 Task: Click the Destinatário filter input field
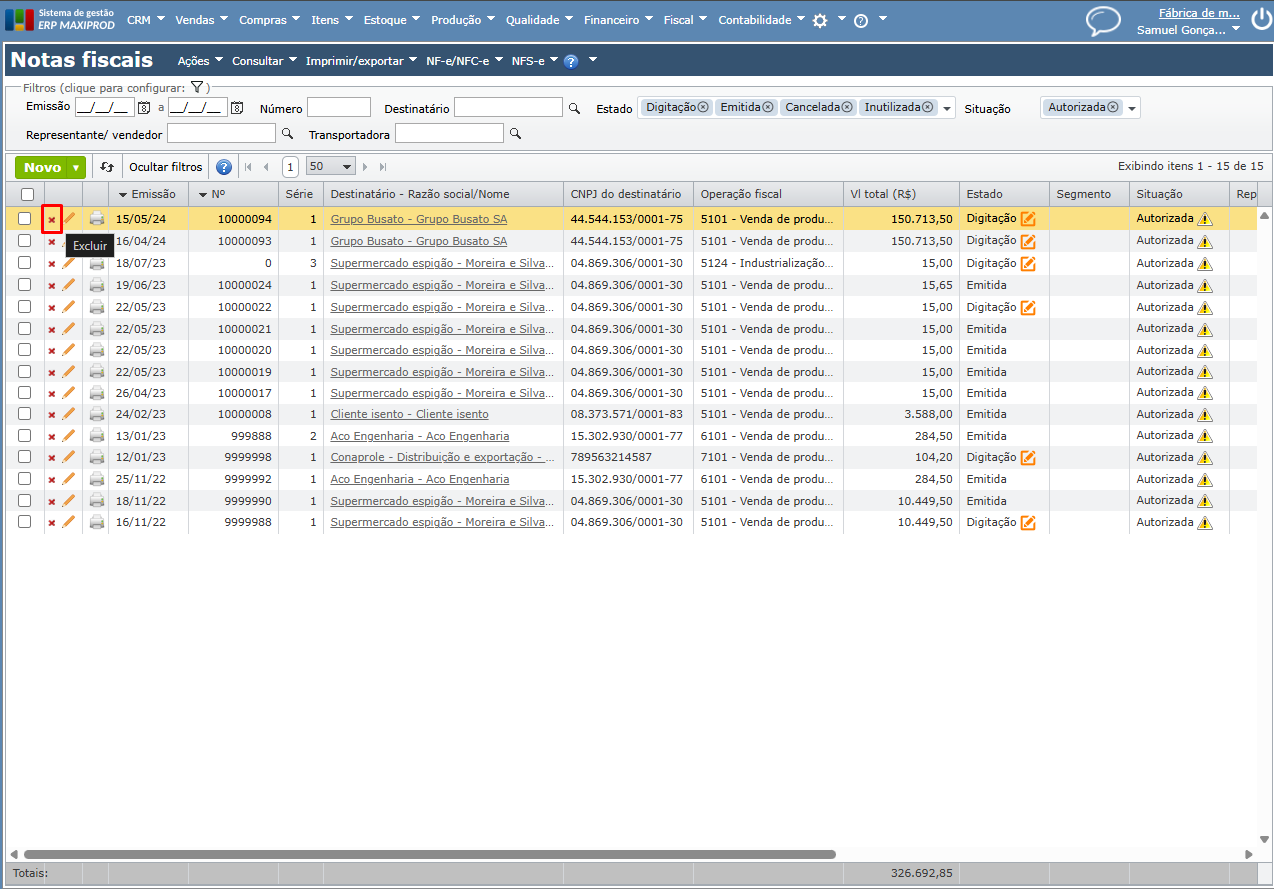509,108
